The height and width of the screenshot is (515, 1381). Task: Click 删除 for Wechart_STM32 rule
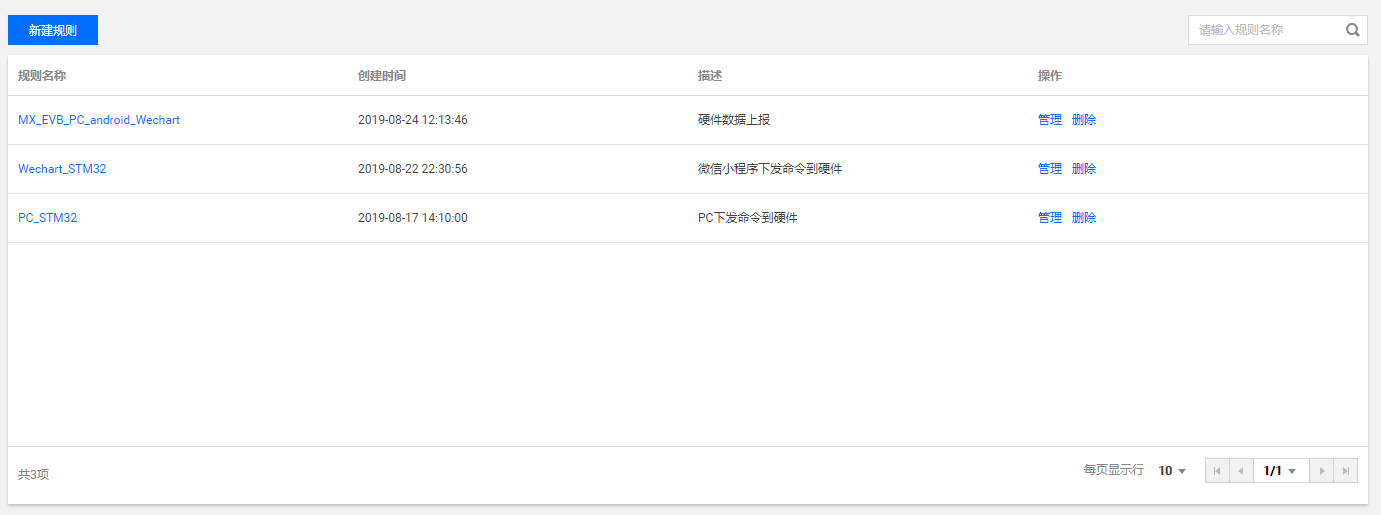point(1084,168)
